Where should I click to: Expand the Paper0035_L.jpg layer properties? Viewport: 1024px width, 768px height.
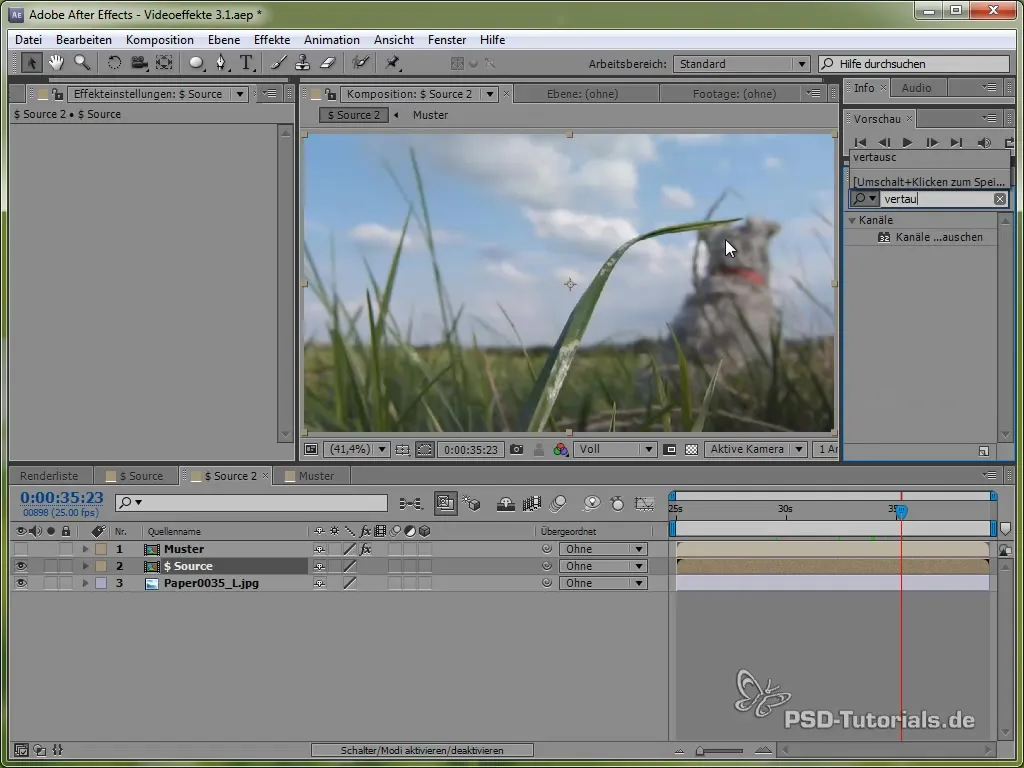tap(85, 583)
